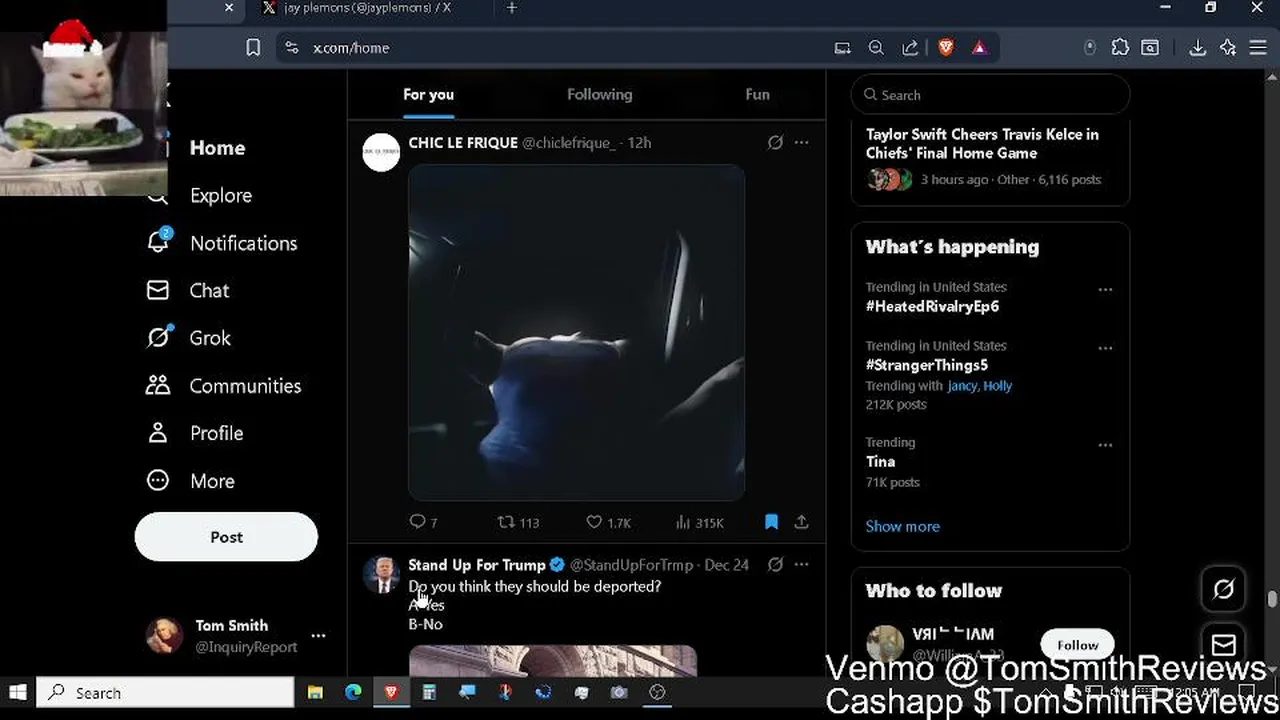Launch Microsoft Edge from the taskbar
The height and width of the screenshot is (720, 1280).
point(353,692)
